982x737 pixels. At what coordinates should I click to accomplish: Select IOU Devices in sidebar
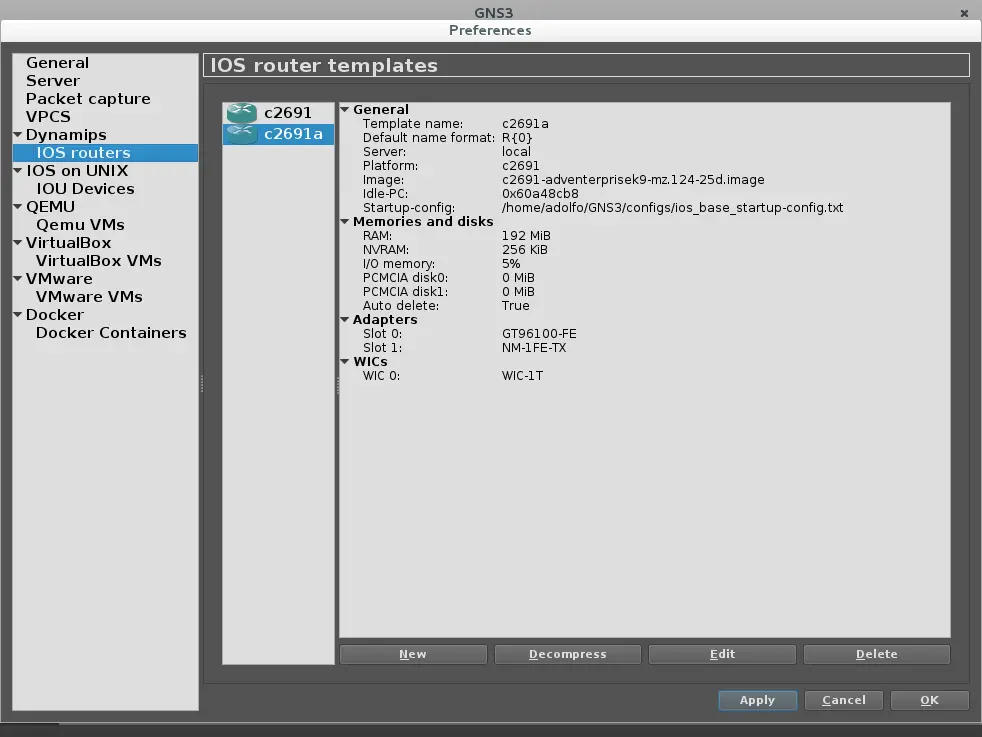(85, 188)
